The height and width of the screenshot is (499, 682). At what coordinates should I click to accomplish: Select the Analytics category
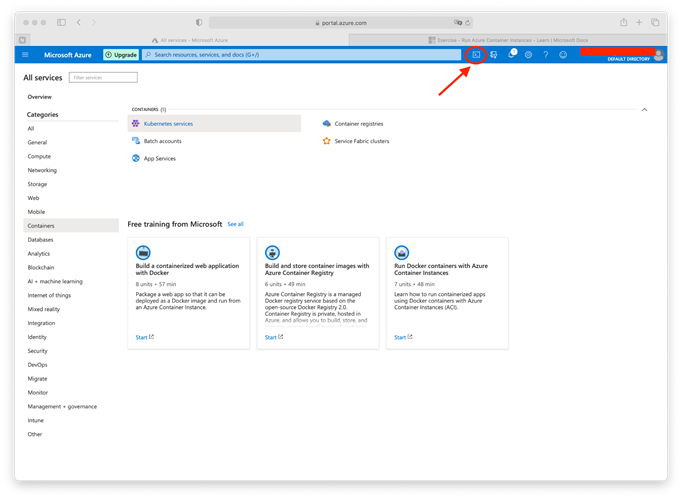(39, 254)
